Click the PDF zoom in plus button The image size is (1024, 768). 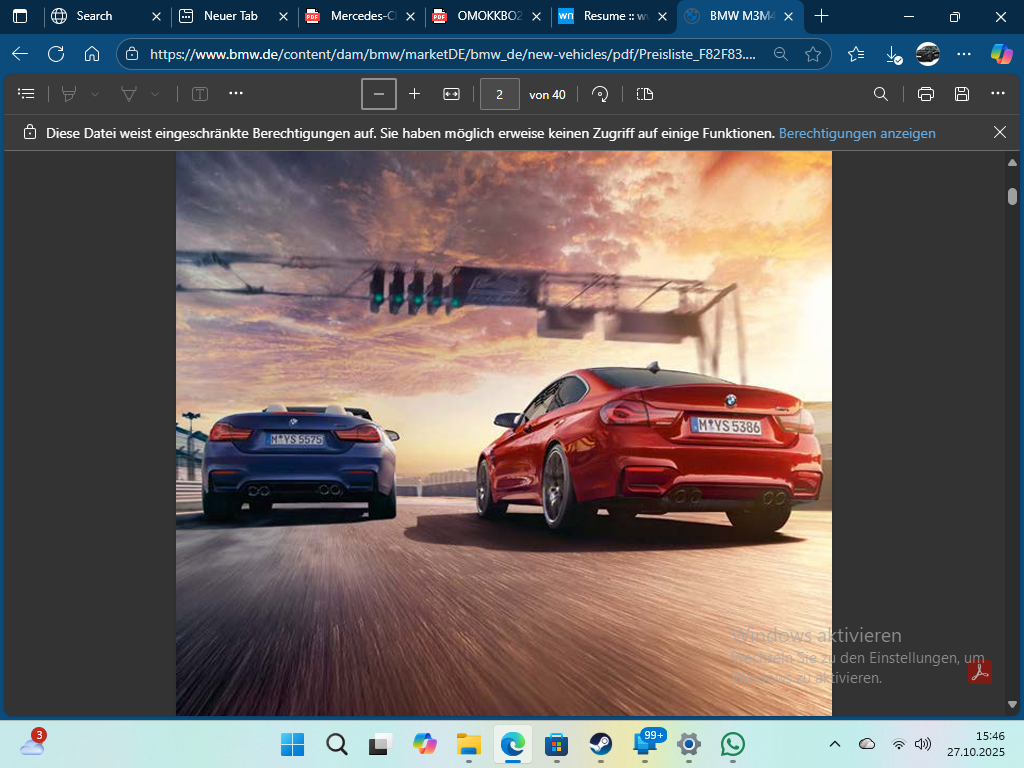tap(415, 94)
